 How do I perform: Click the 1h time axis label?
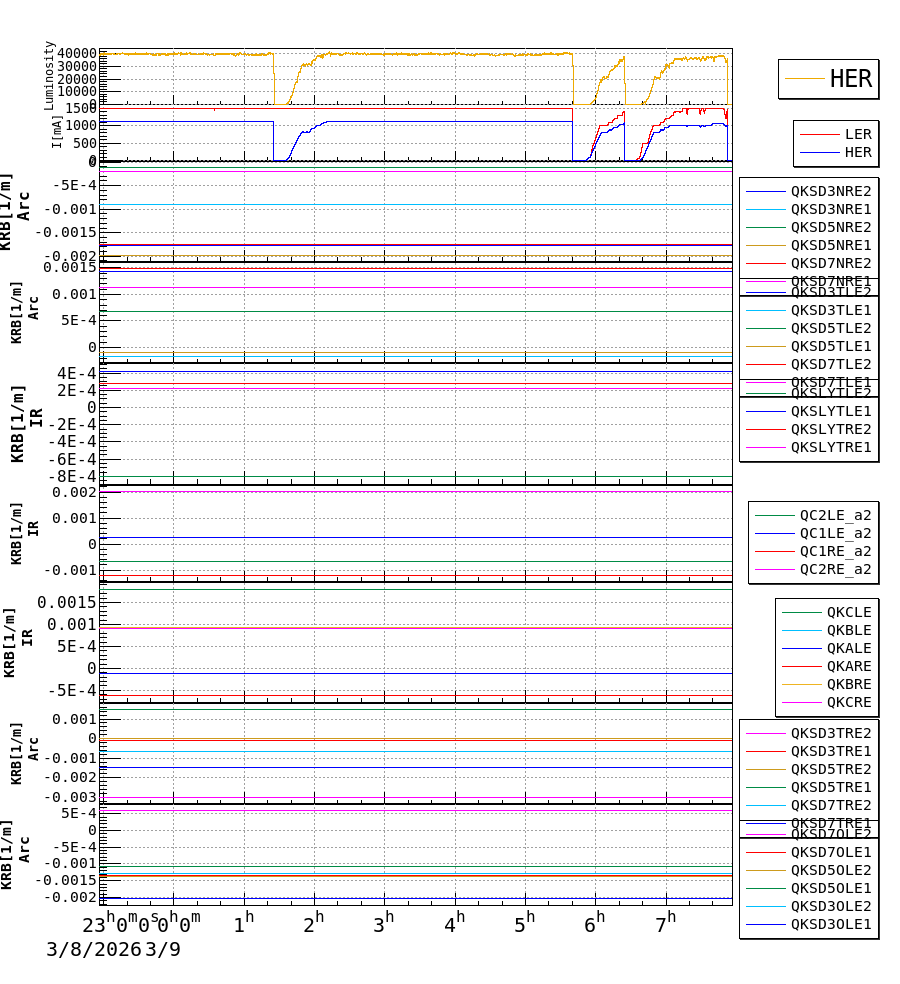[244, 922]
